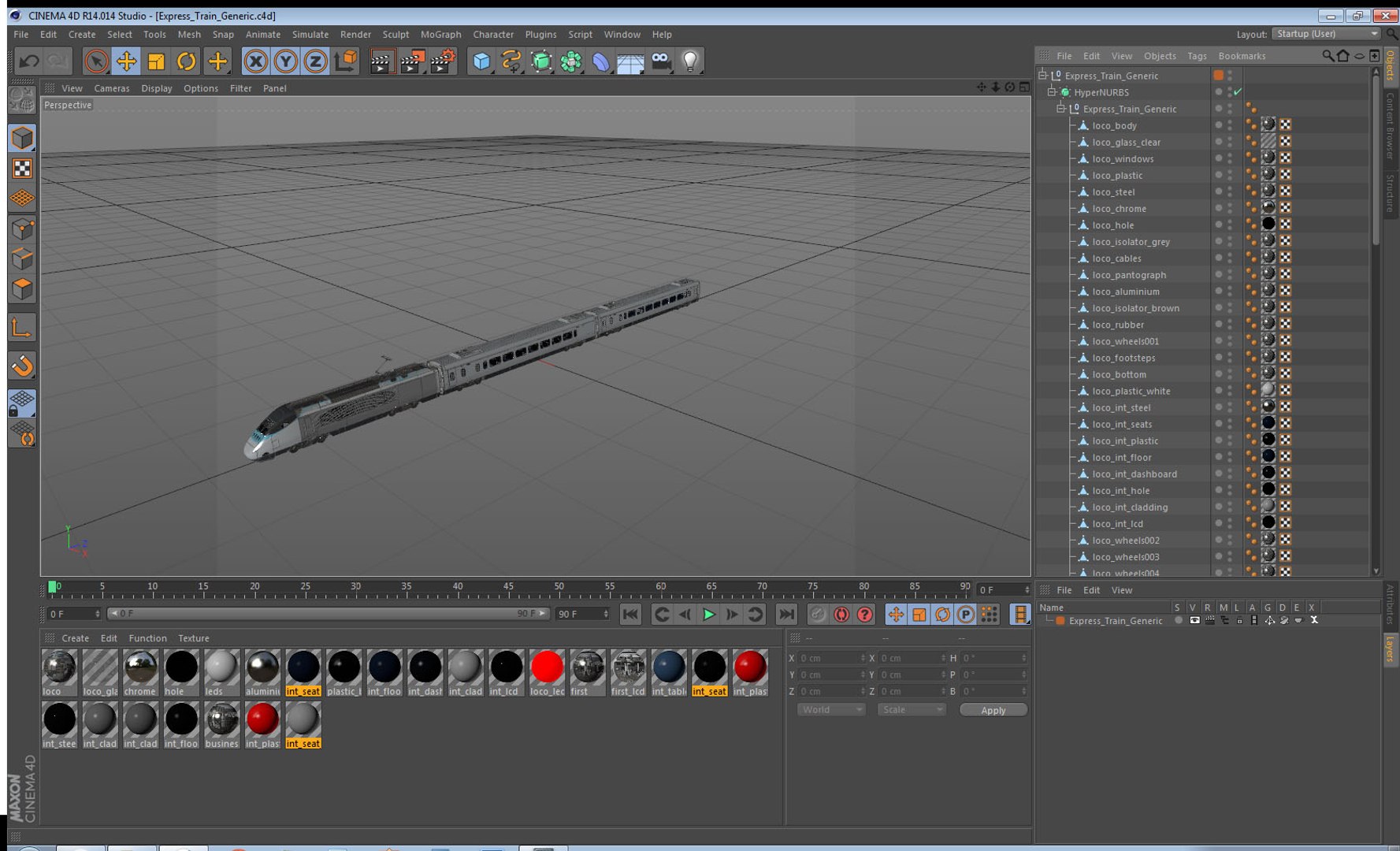Go to end of animation
This screenshot has width=1400, height=851.
point(786,615)
